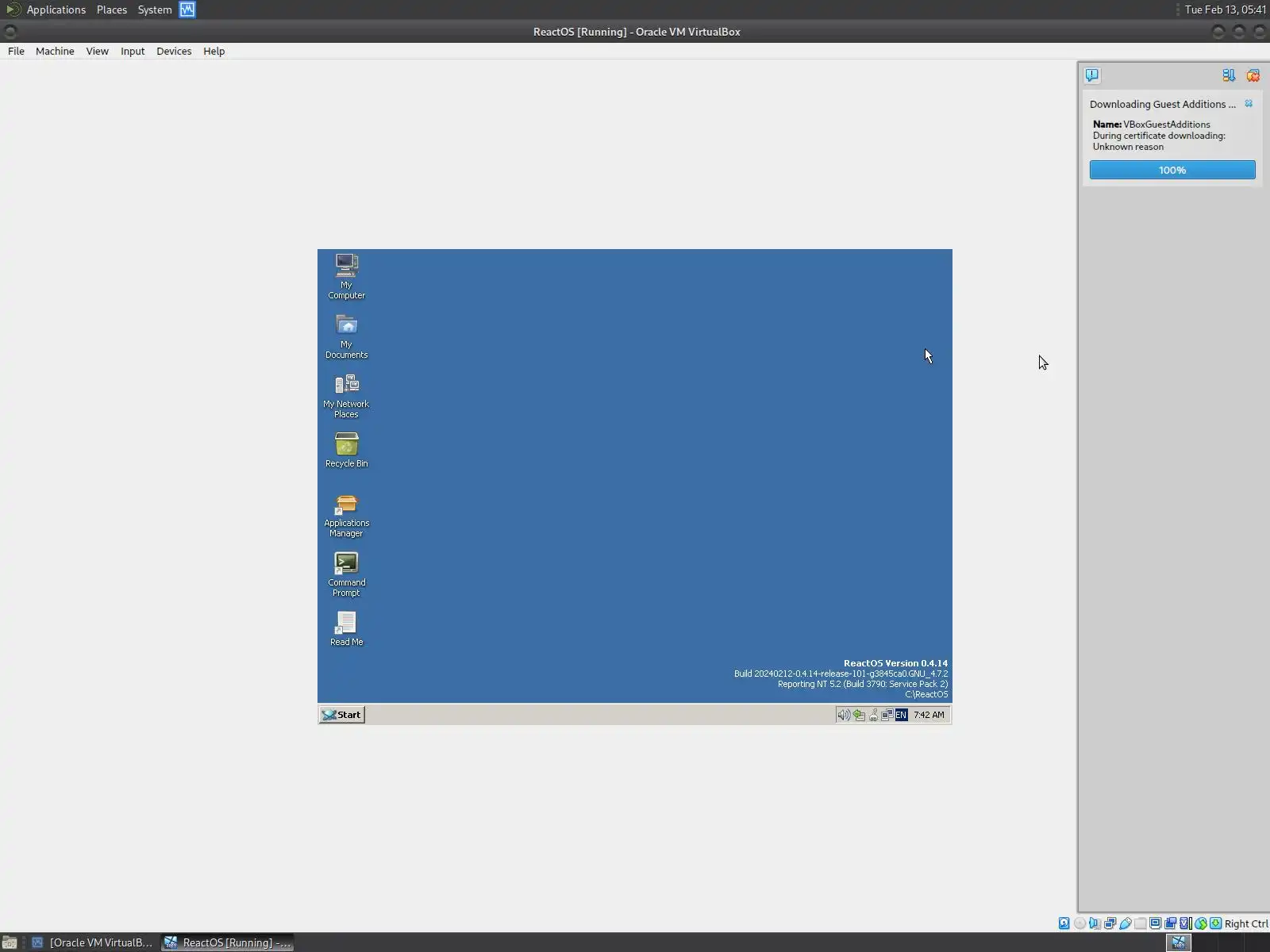Click the USB devices status indicator
This screenshot has width=1270, height=952.
click(x=1125, y=923)
